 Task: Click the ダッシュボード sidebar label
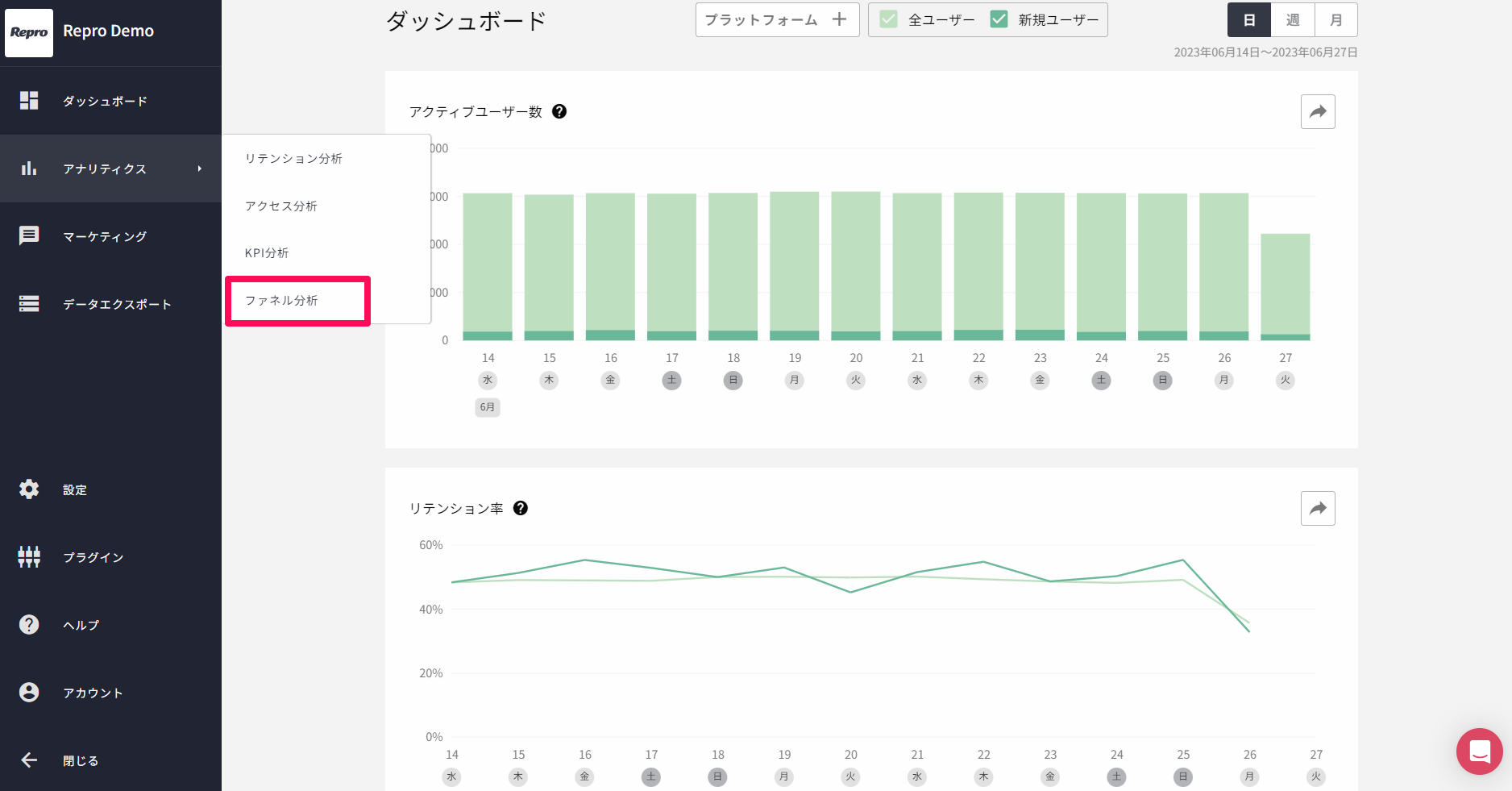(105, 101)
